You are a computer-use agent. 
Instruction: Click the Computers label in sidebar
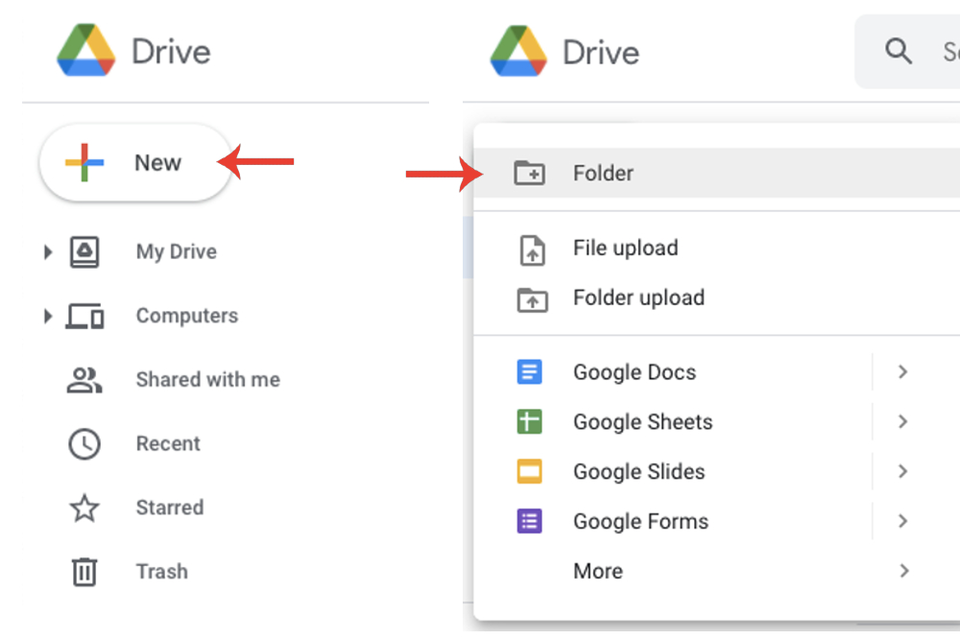pyautogui.click(x=187, y=316)
